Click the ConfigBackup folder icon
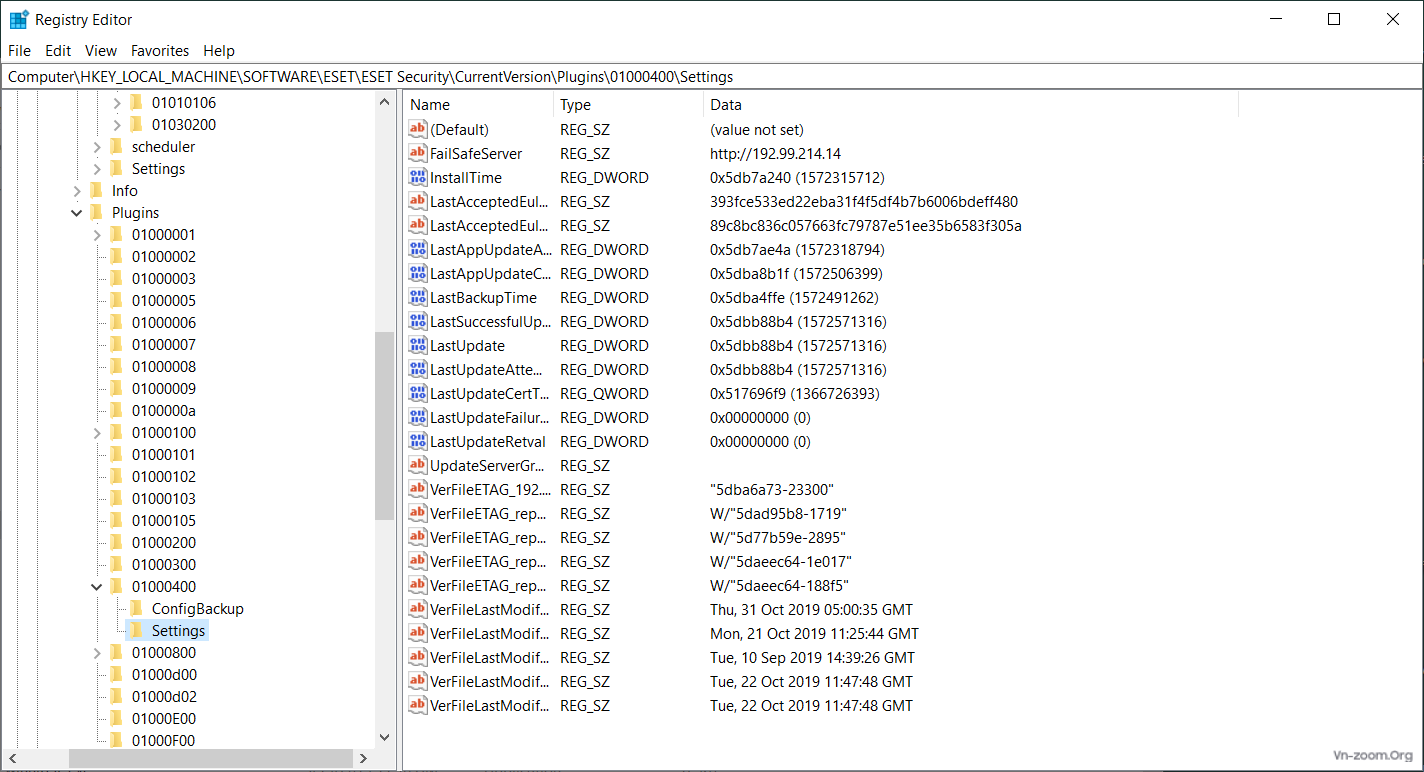Screen dimensions: 1424x772 [x=137, y=609]
